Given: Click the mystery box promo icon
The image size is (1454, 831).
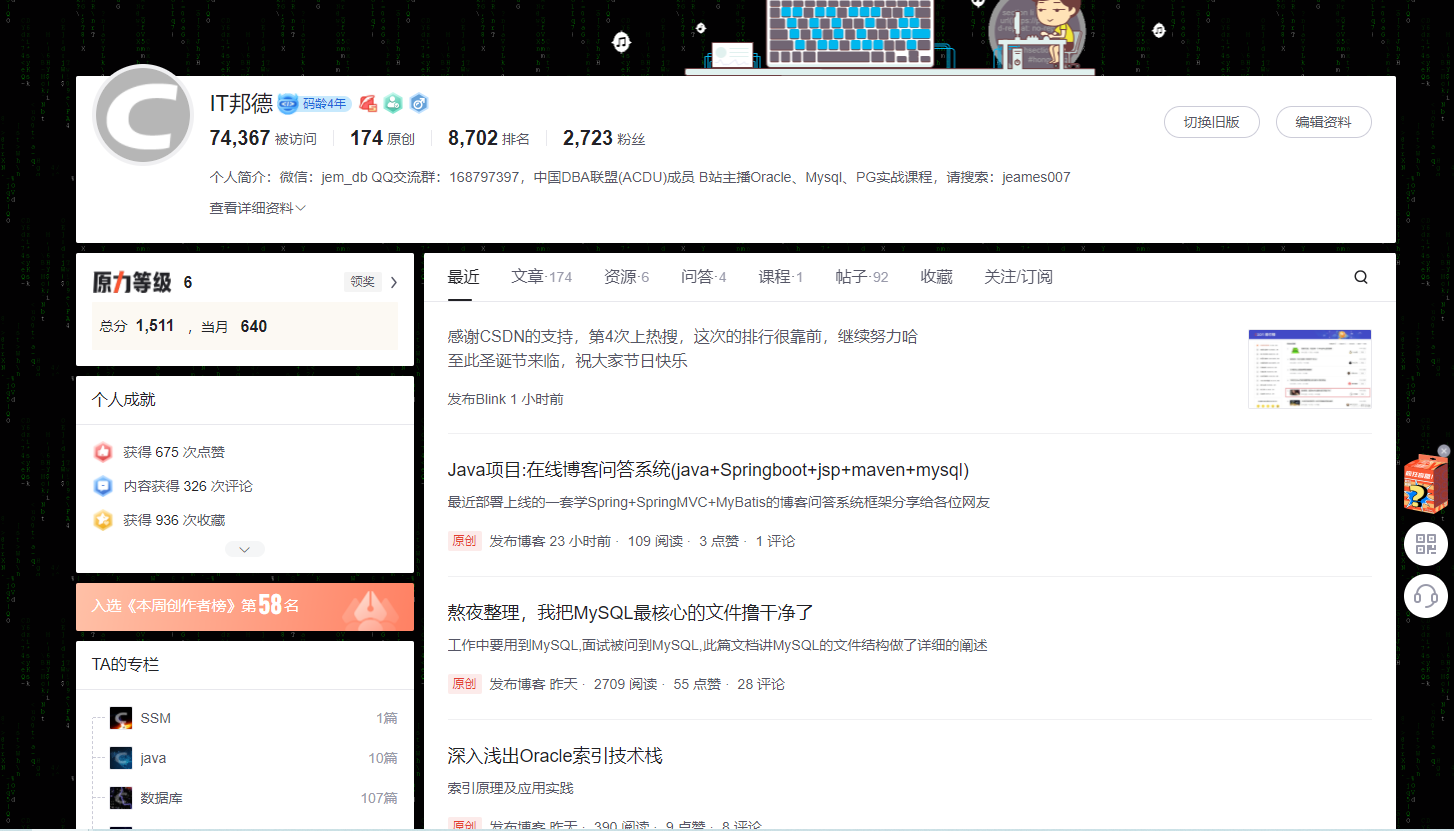Looking at the screenshot, I should tap(1425, 484).
